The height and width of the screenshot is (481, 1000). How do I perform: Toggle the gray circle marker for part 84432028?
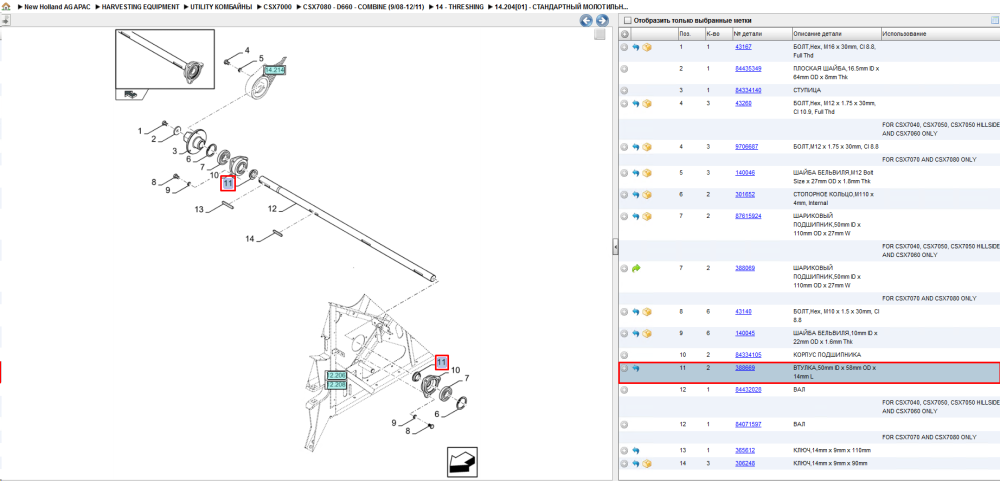point(625,390)
